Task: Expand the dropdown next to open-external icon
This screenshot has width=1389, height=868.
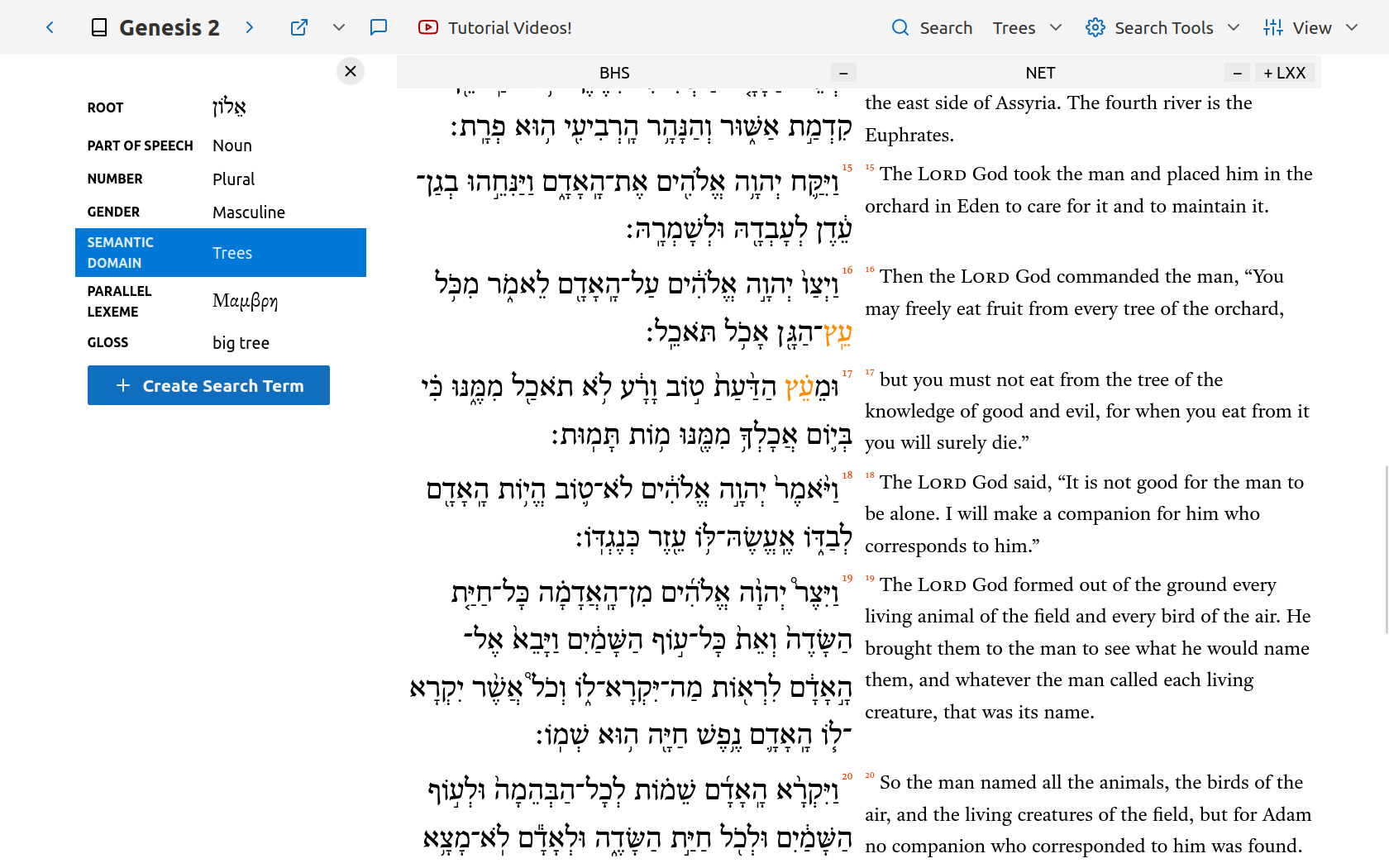Action: 339,27
